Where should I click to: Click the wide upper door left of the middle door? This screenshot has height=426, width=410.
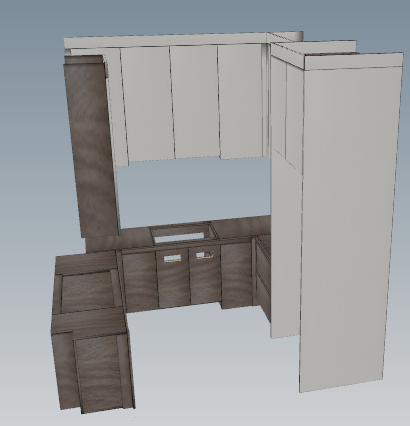(147, 104)
